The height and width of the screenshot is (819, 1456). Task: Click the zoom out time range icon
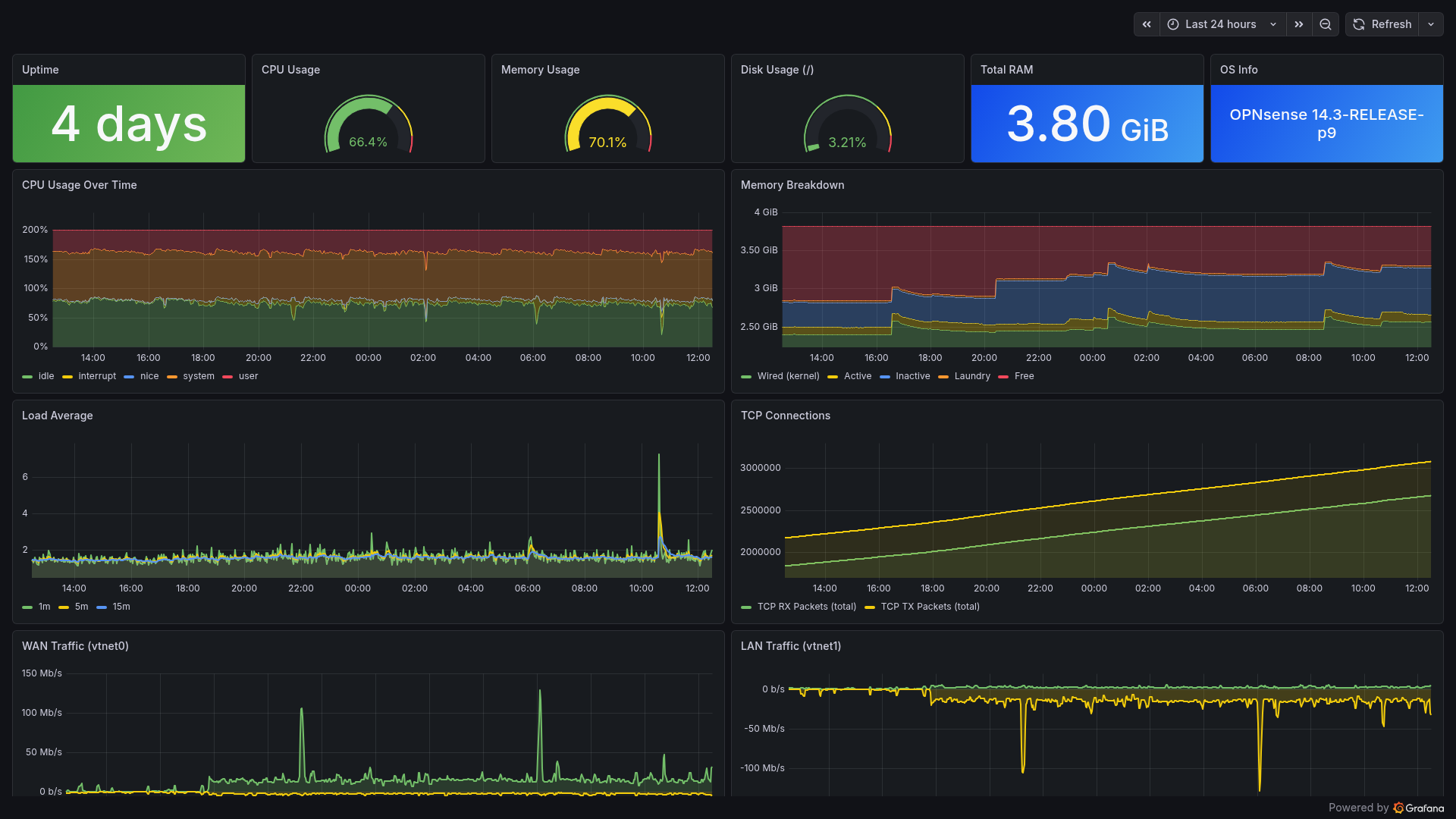pyautogui.click(x=1326, y=24)
